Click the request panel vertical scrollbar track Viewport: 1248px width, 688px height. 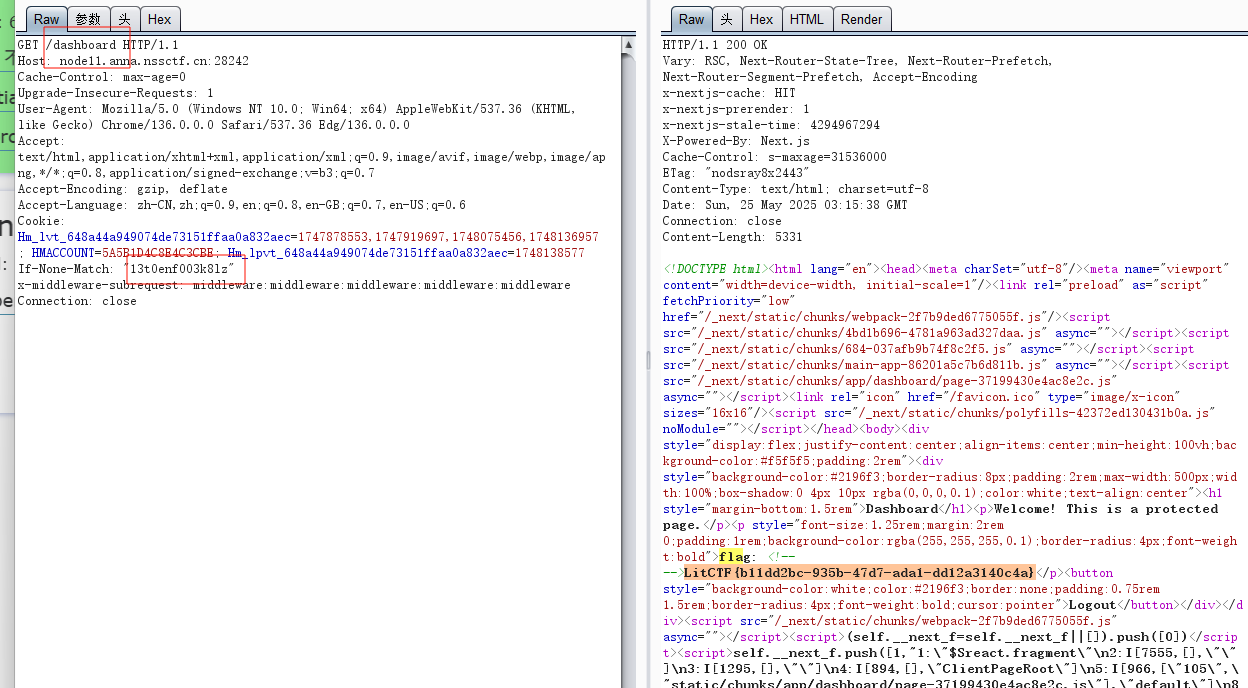click(x=628, y=370)
